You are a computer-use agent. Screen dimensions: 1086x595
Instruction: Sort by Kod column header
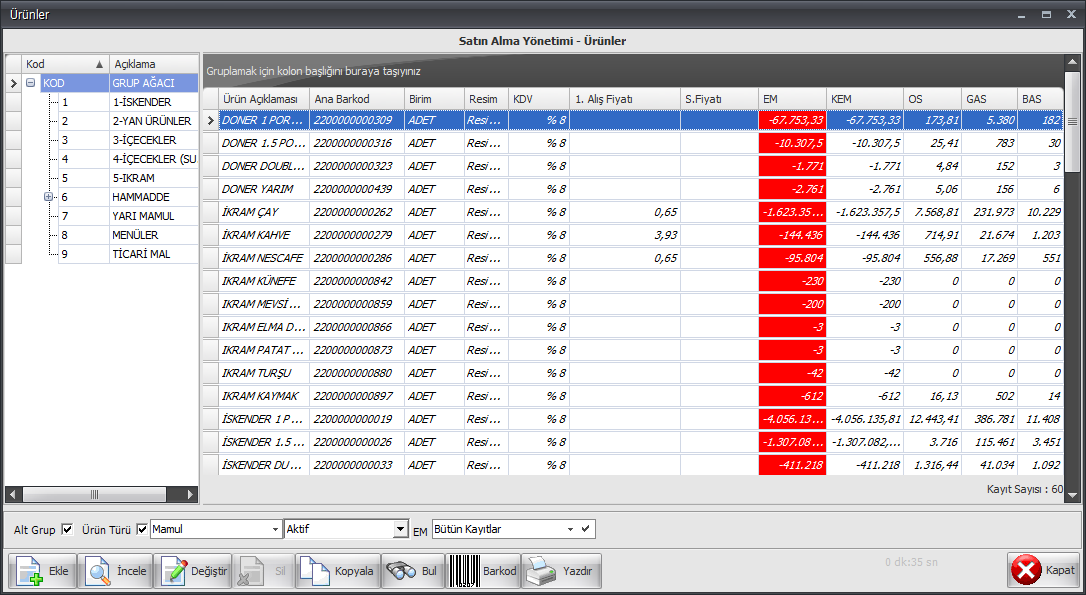[x=65, y=64]
